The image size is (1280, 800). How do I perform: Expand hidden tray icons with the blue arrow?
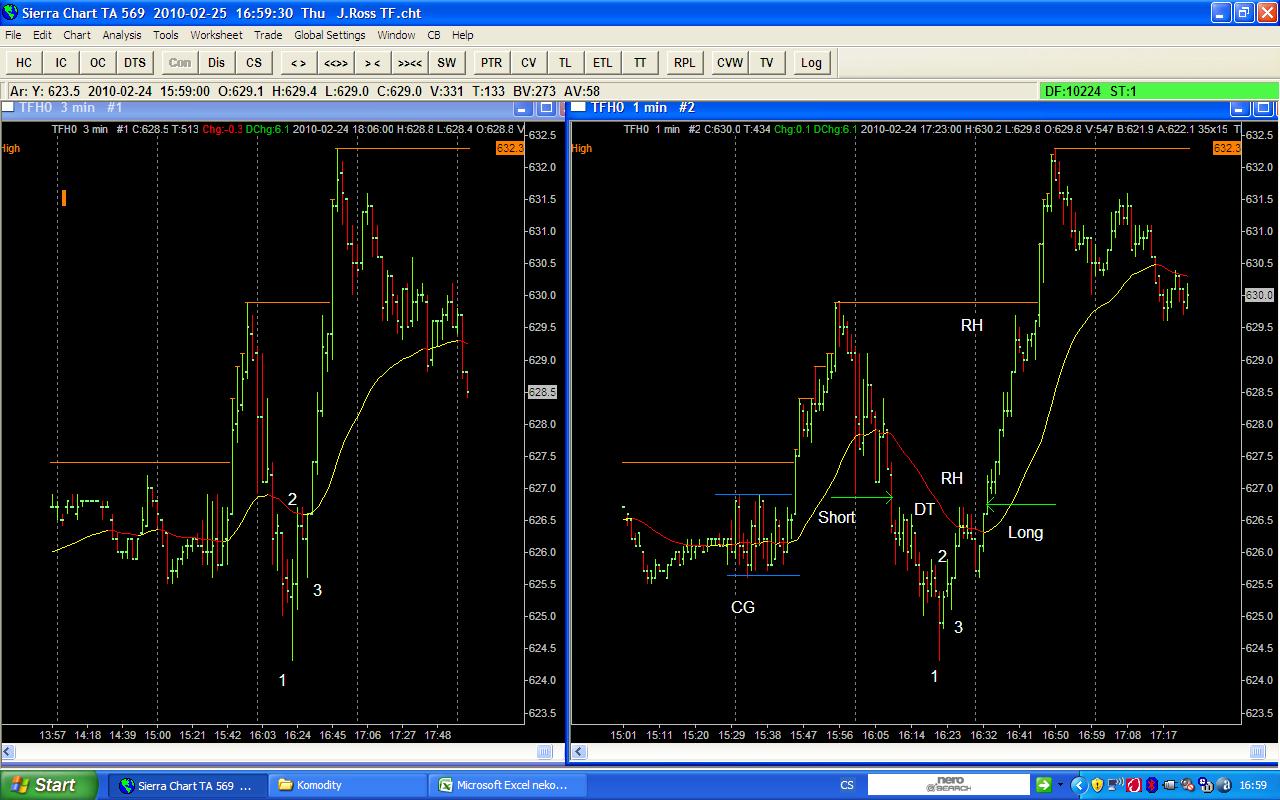[1079, 785]
